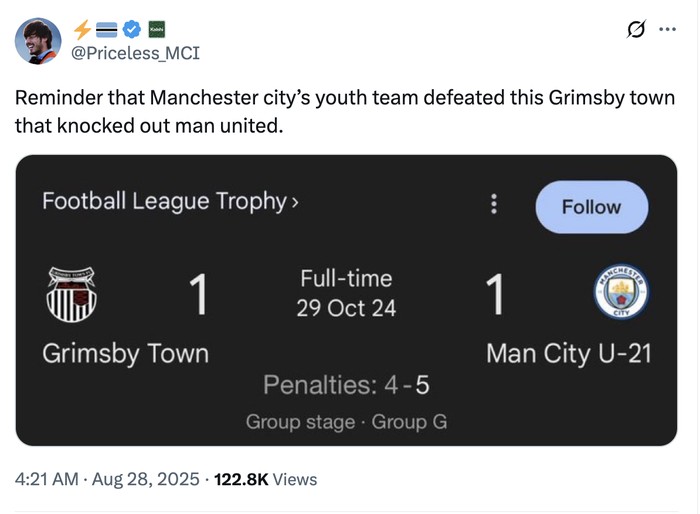Open the tweet's three-dot more menu
Viewport: 700px width, 514px height.
point(667,30)
